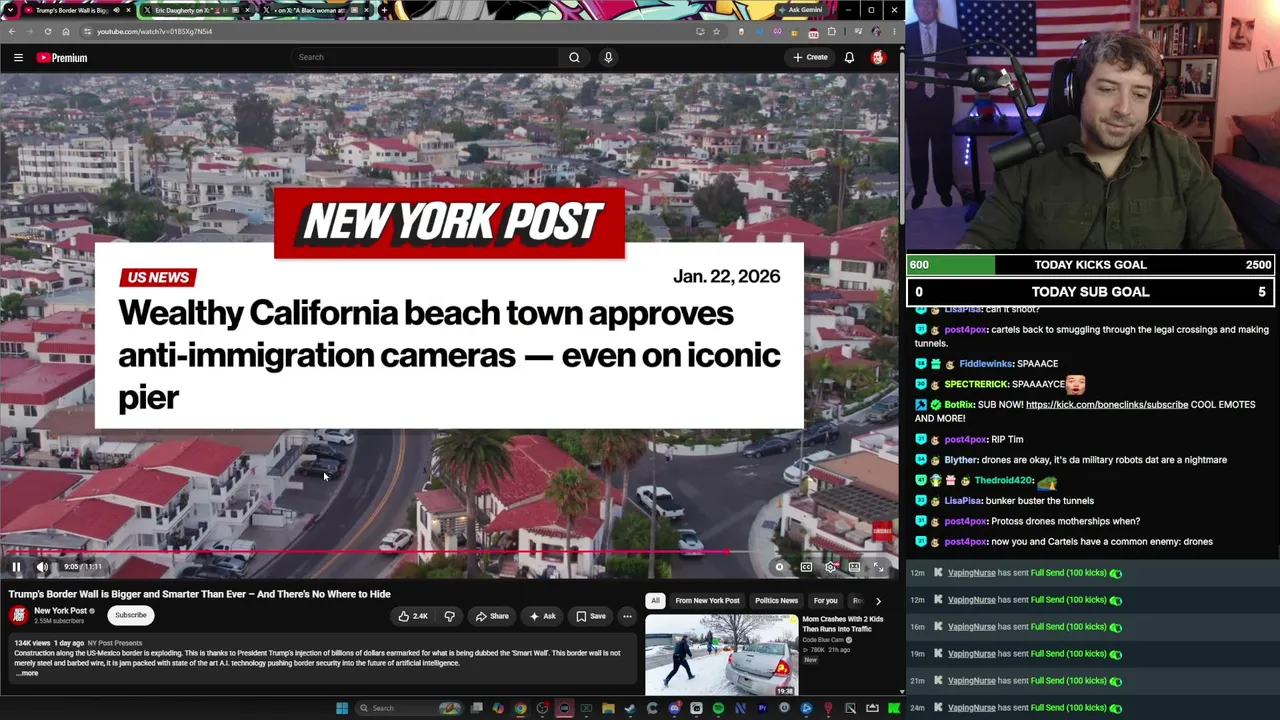1280x720 pixels.
Task: Go to YouTube Premium home logo
Action: [x=62, y=58]
